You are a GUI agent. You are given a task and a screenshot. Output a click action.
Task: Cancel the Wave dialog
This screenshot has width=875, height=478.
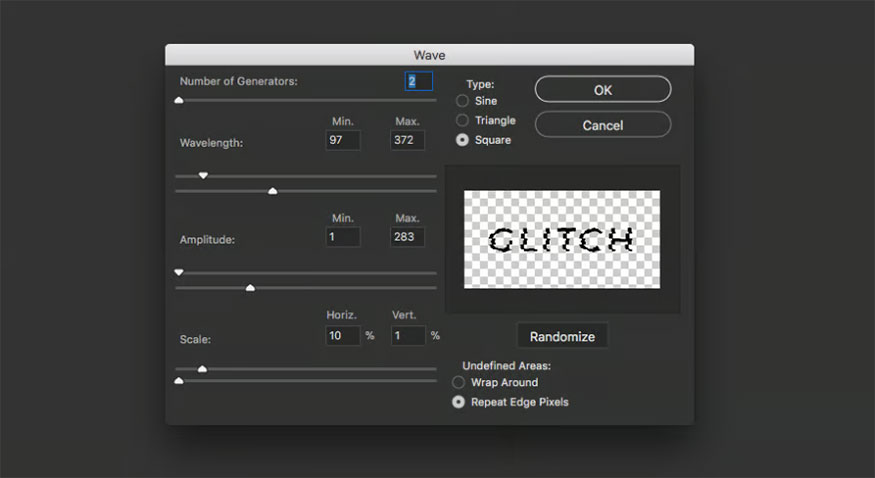[x=602, y=125]
